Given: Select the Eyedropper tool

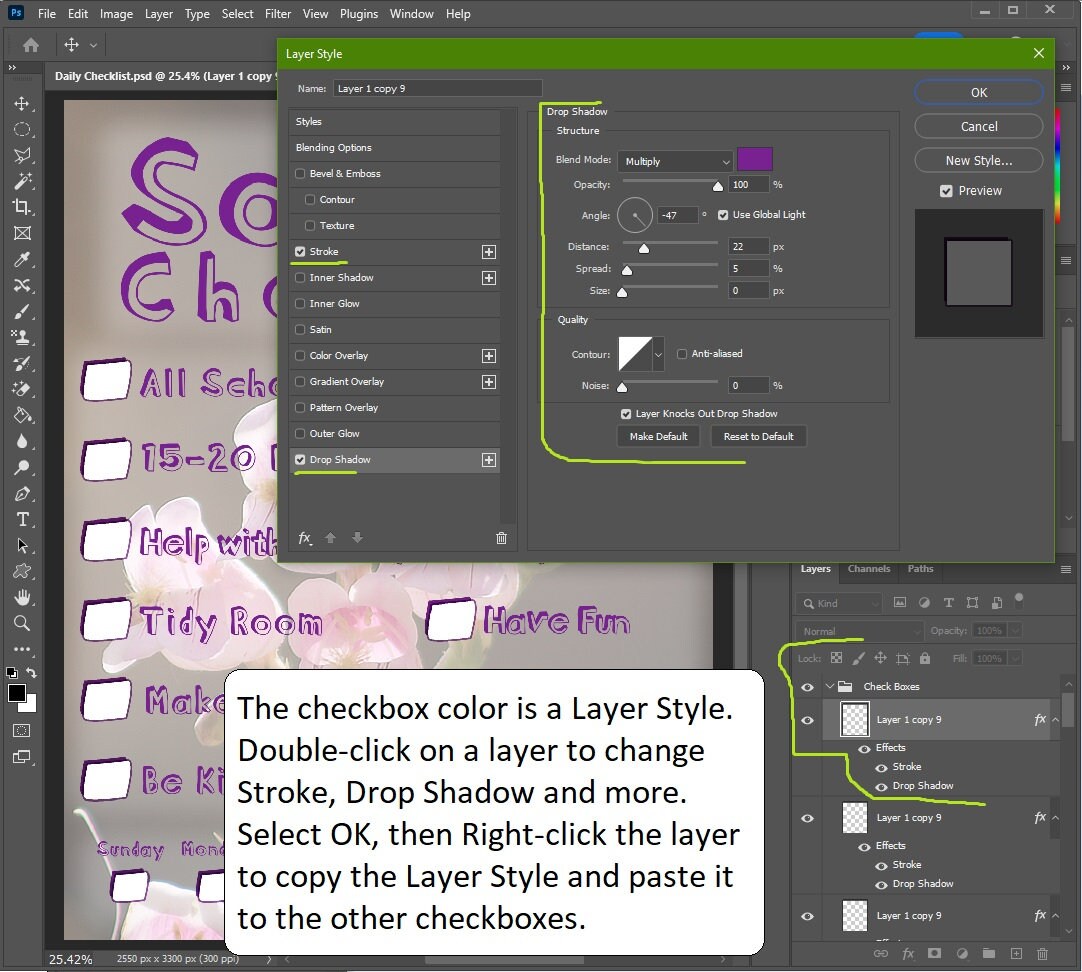Looking at the screenshot, I should click(x=22, y=259).
